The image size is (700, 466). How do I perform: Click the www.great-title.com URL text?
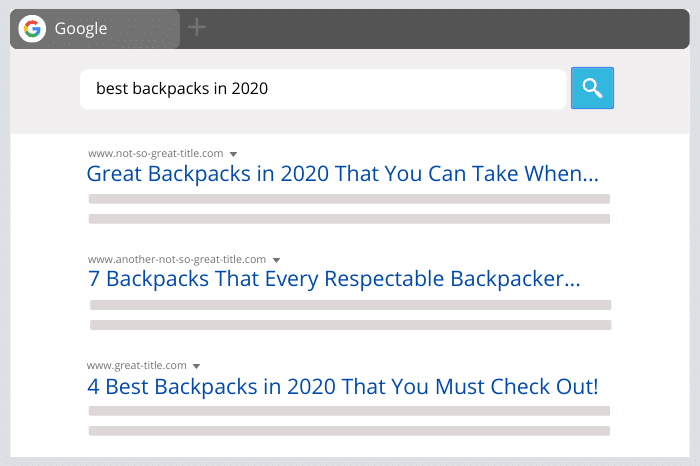137,366
